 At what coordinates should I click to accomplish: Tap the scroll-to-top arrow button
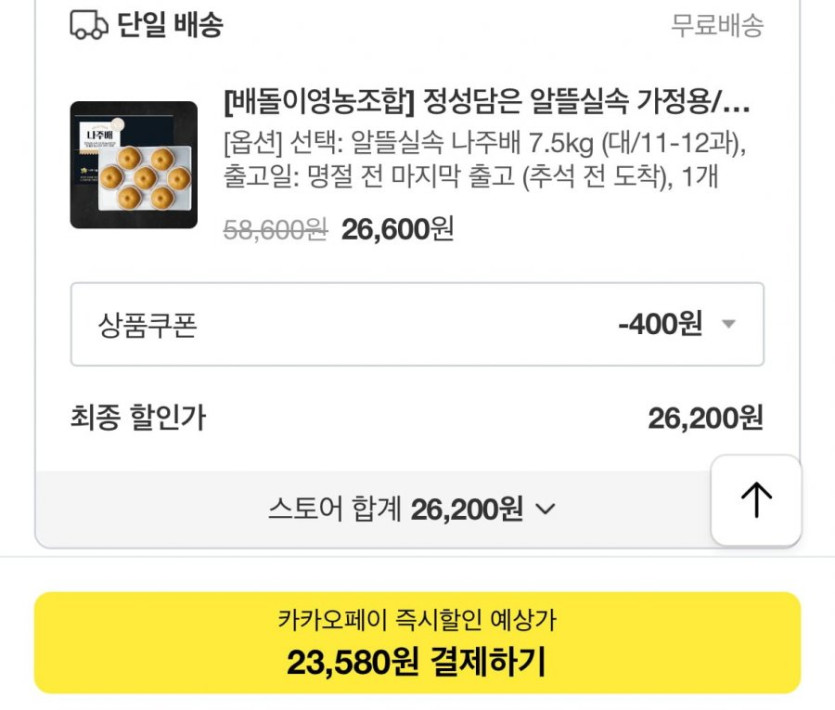756,500
